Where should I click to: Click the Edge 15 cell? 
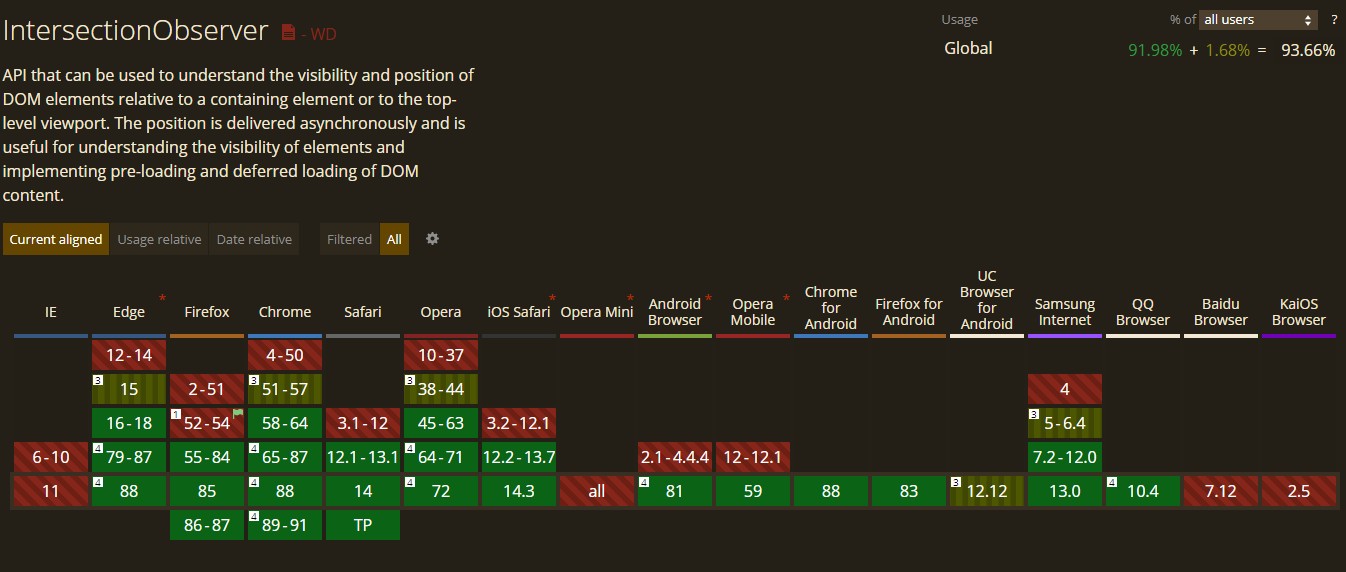(129, 389)
